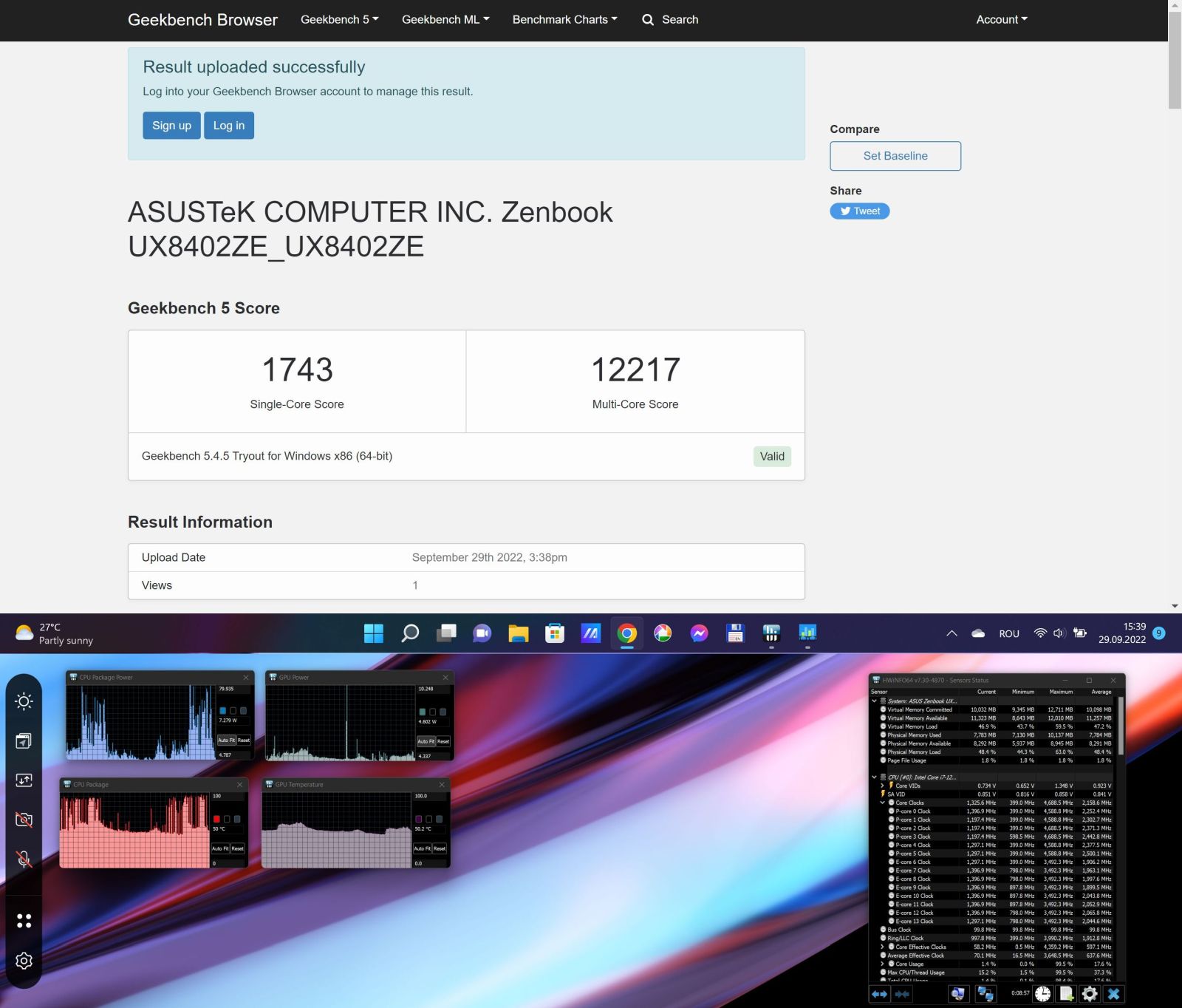This screenshot has height=1008, width=1182.
Task: Open side panel settings gear
Action: pos(24,961)
